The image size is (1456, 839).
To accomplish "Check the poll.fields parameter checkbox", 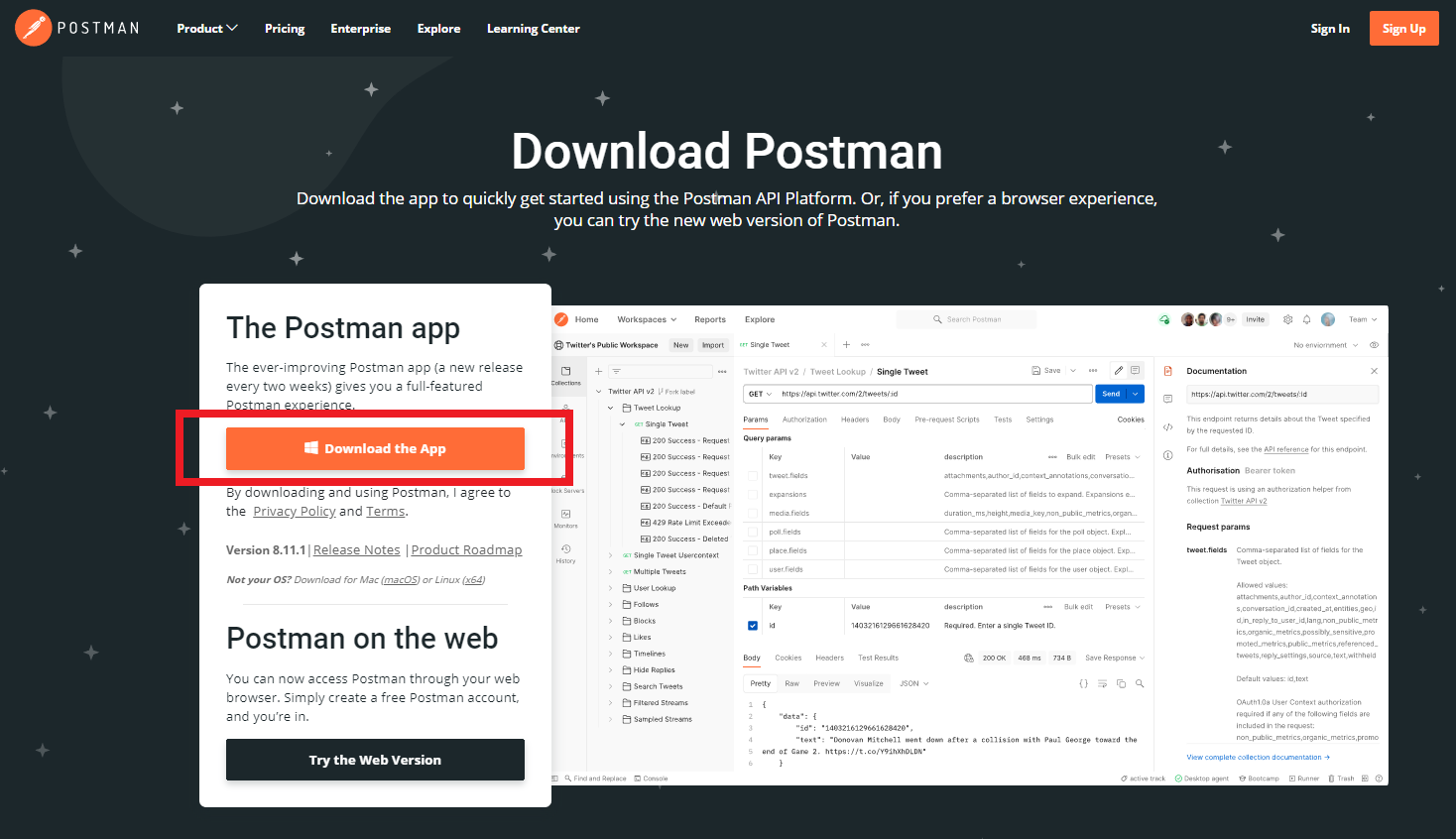I will click(x=753, y=532).
